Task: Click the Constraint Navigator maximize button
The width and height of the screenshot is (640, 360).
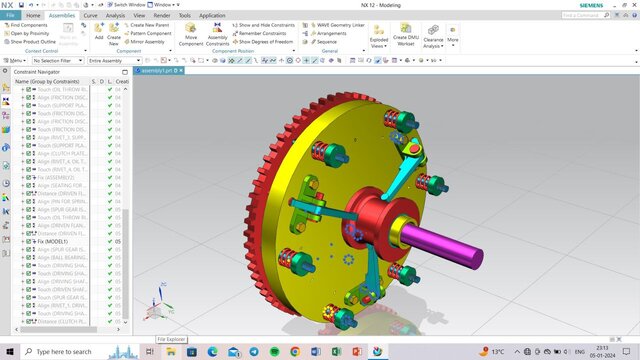Action: 125,72
